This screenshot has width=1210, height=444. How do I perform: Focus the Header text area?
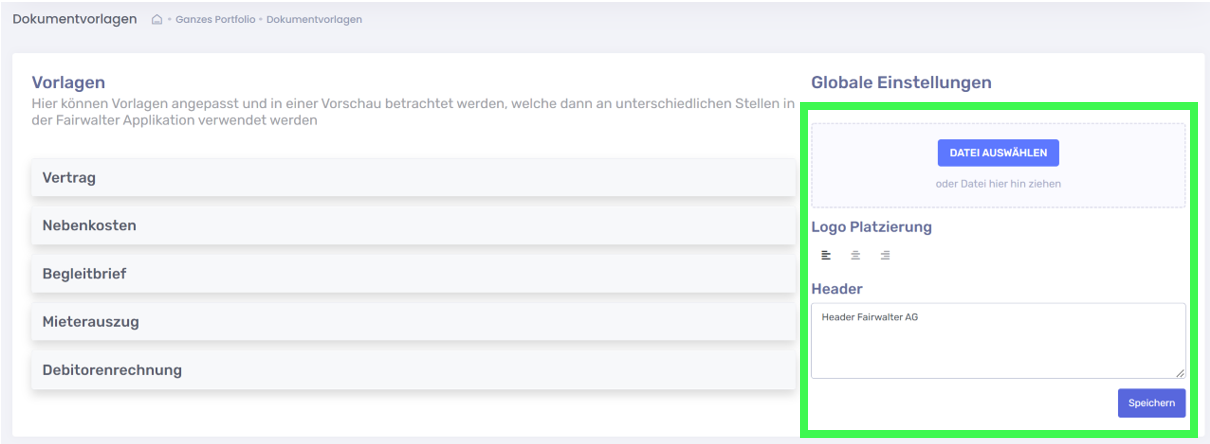coord(998,341)
